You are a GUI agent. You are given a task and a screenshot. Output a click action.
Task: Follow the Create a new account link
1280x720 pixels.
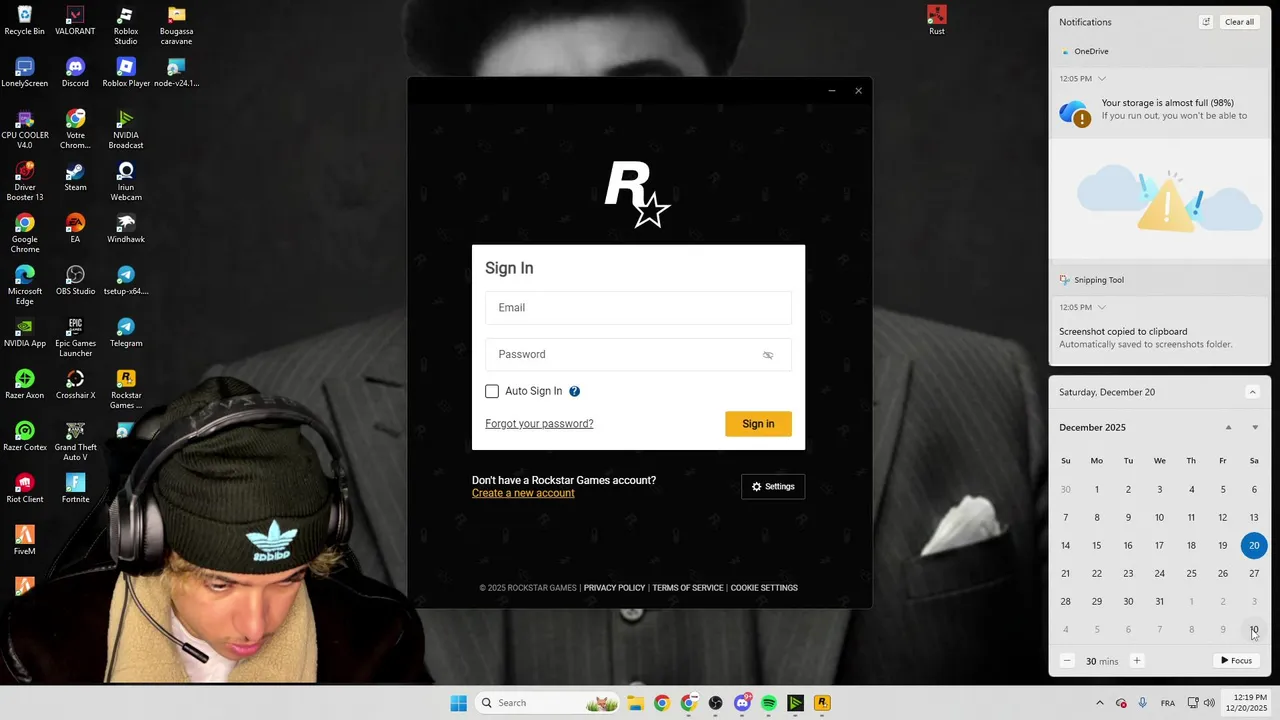[x=523, y=493]
